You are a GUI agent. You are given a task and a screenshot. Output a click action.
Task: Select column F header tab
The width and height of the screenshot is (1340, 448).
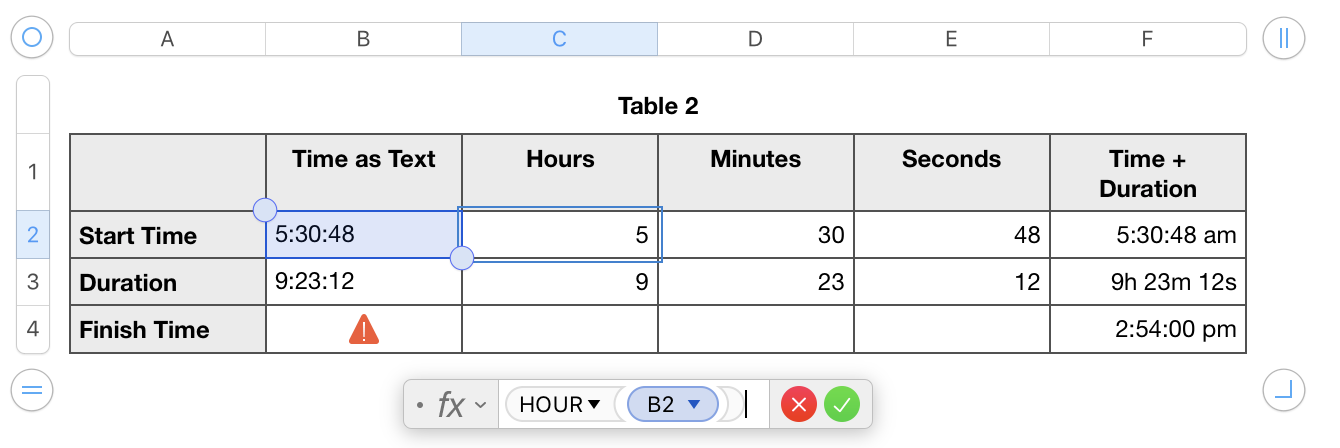pos(1147,39)
